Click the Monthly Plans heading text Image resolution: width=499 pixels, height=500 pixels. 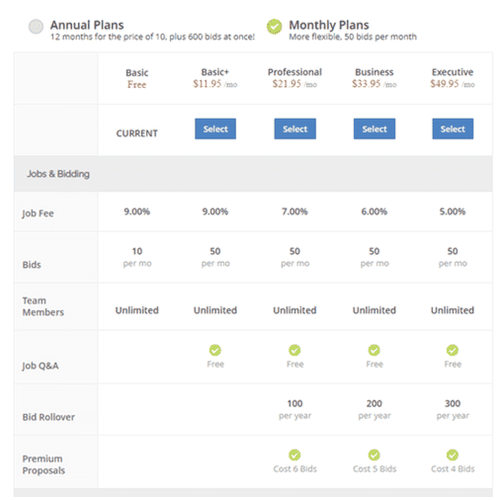point(329,25)
